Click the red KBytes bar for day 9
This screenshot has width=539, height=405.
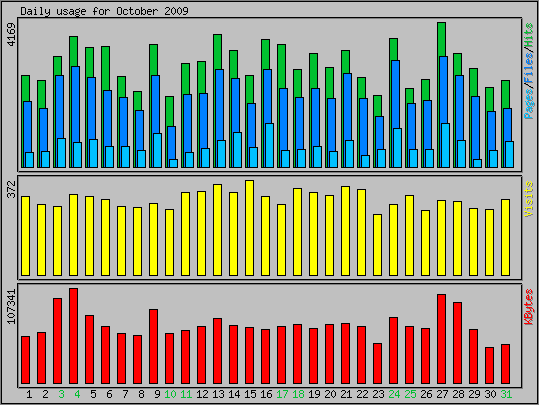pos(153,347)
